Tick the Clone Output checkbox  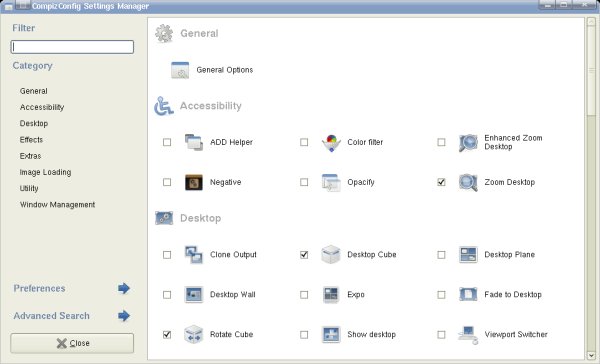tap(167, 255)
